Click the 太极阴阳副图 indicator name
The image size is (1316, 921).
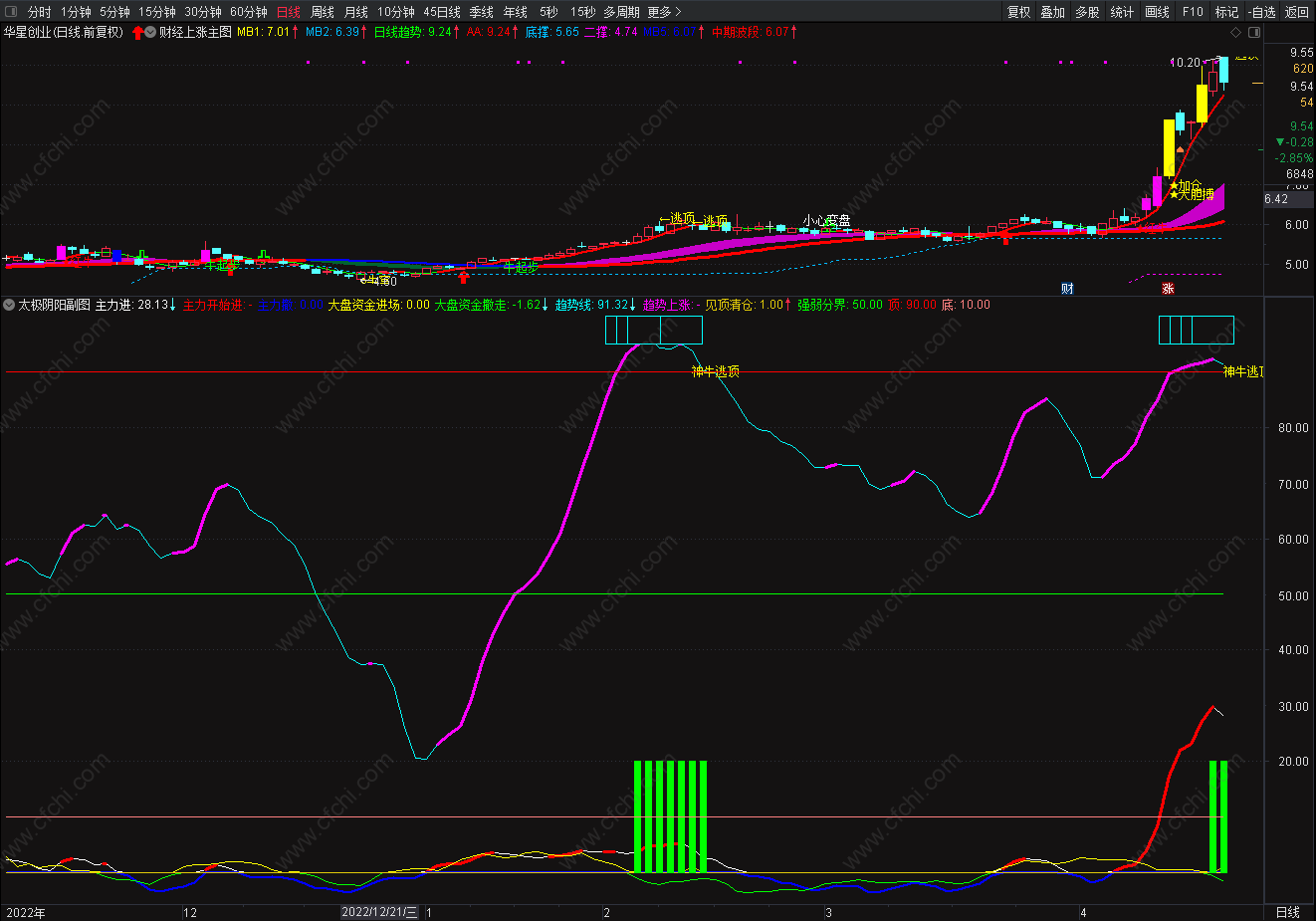pyautogui.click(x=54, y=305)
